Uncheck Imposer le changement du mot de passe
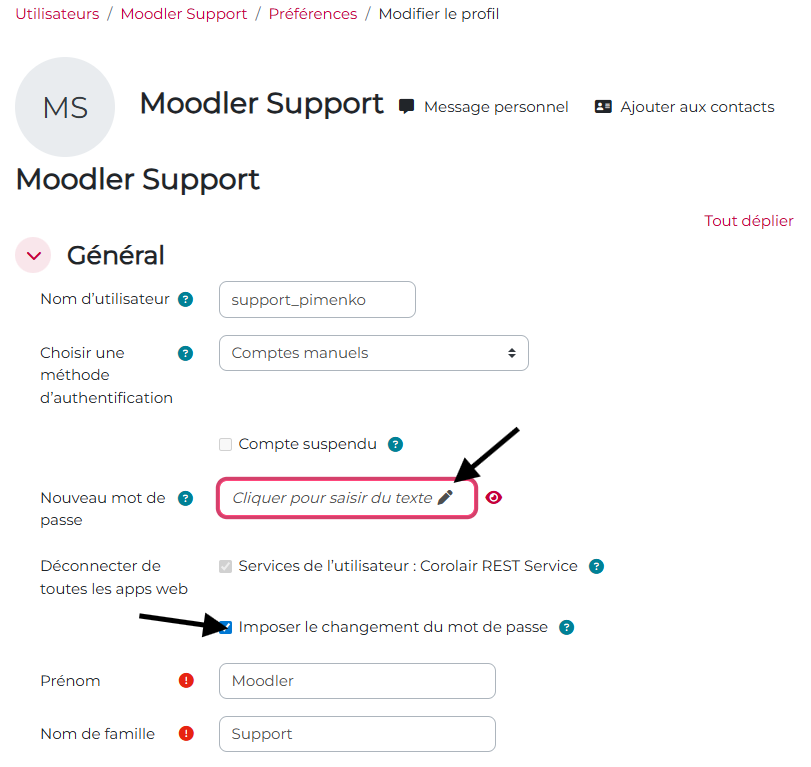 [x=226, y=628]
